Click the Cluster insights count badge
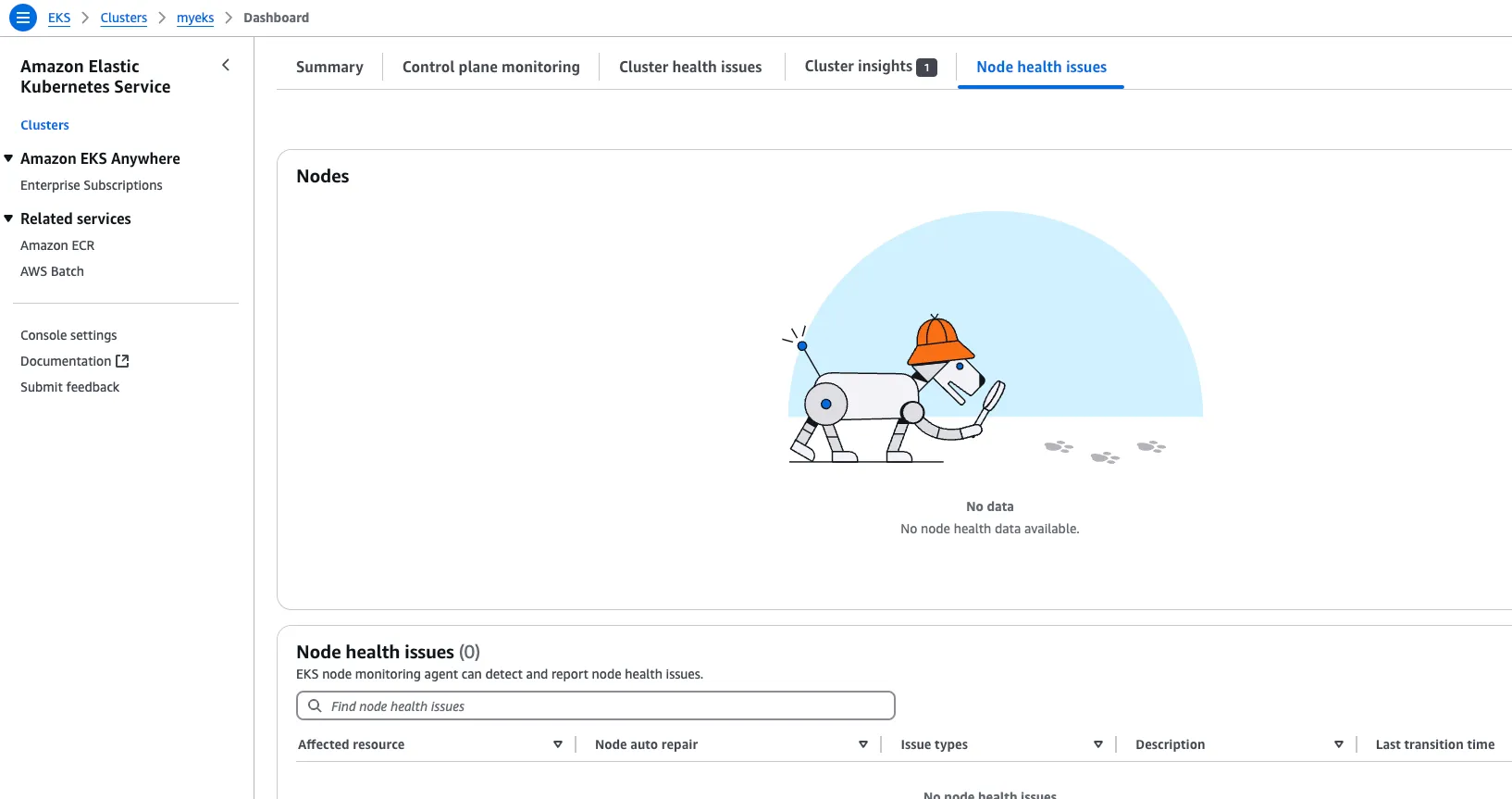 click(x=926, y=68)
